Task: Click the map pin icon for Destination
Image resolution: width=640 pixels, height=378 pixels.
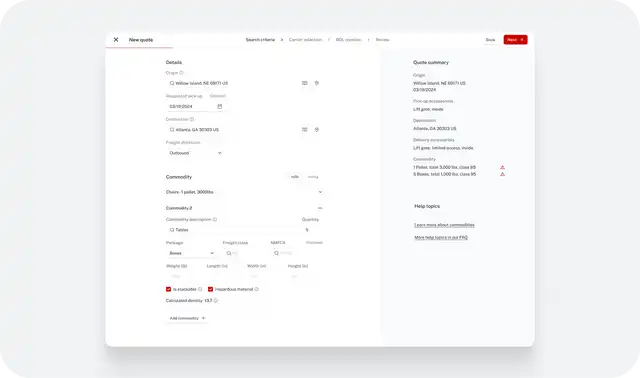Action: tap(316, 129)
